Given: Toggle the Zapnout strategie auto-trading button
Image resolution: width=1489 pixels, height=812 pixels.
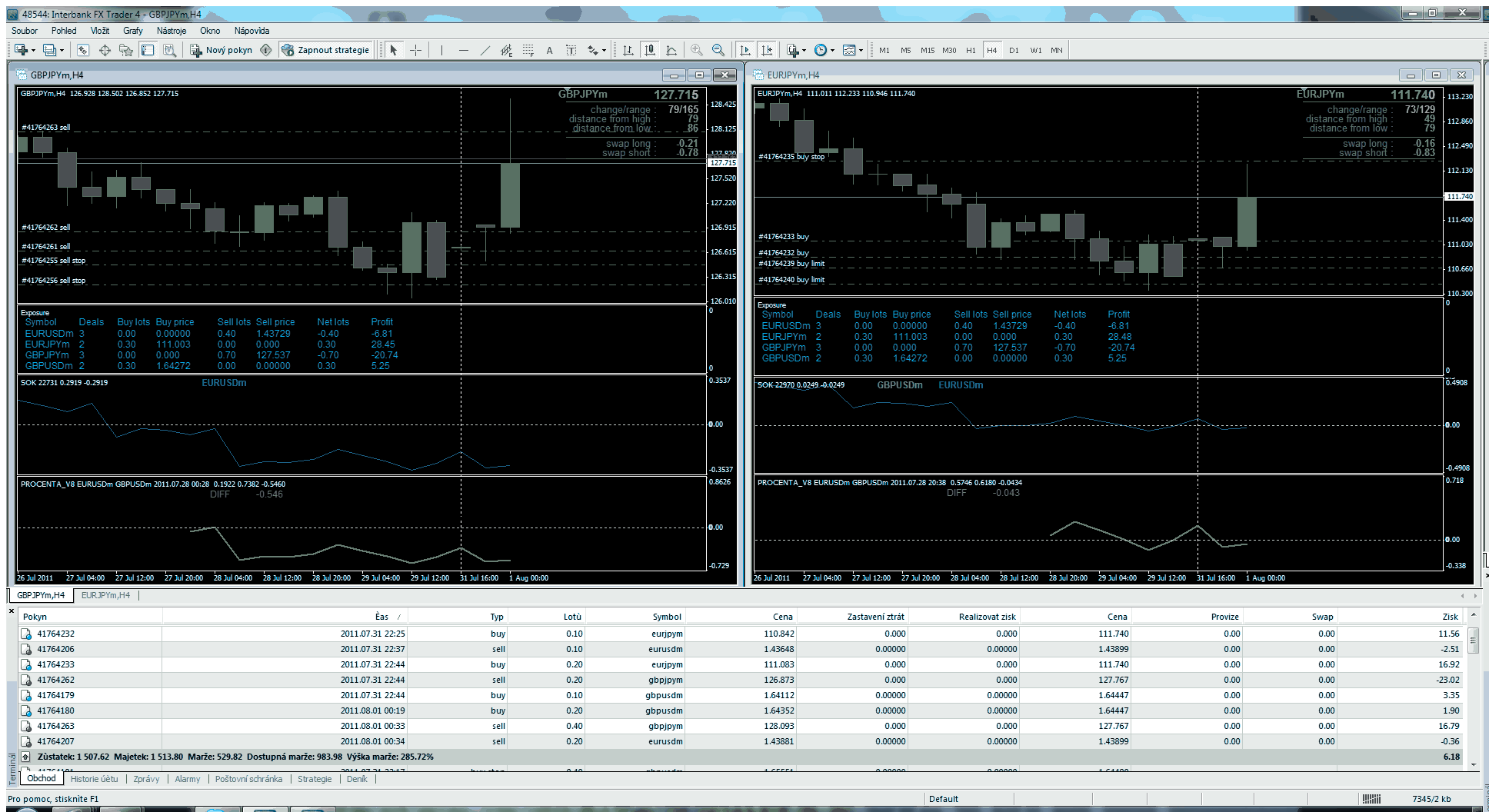Looking at the screenshot, I should coord(325,50).
